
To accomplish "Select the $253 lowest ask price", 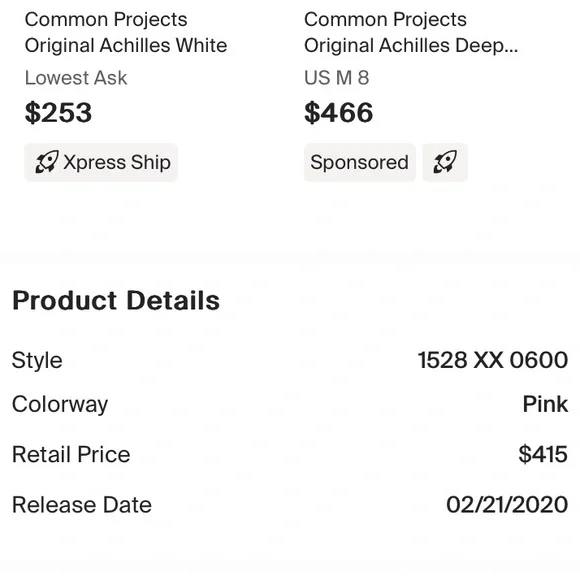I will 58,112.
